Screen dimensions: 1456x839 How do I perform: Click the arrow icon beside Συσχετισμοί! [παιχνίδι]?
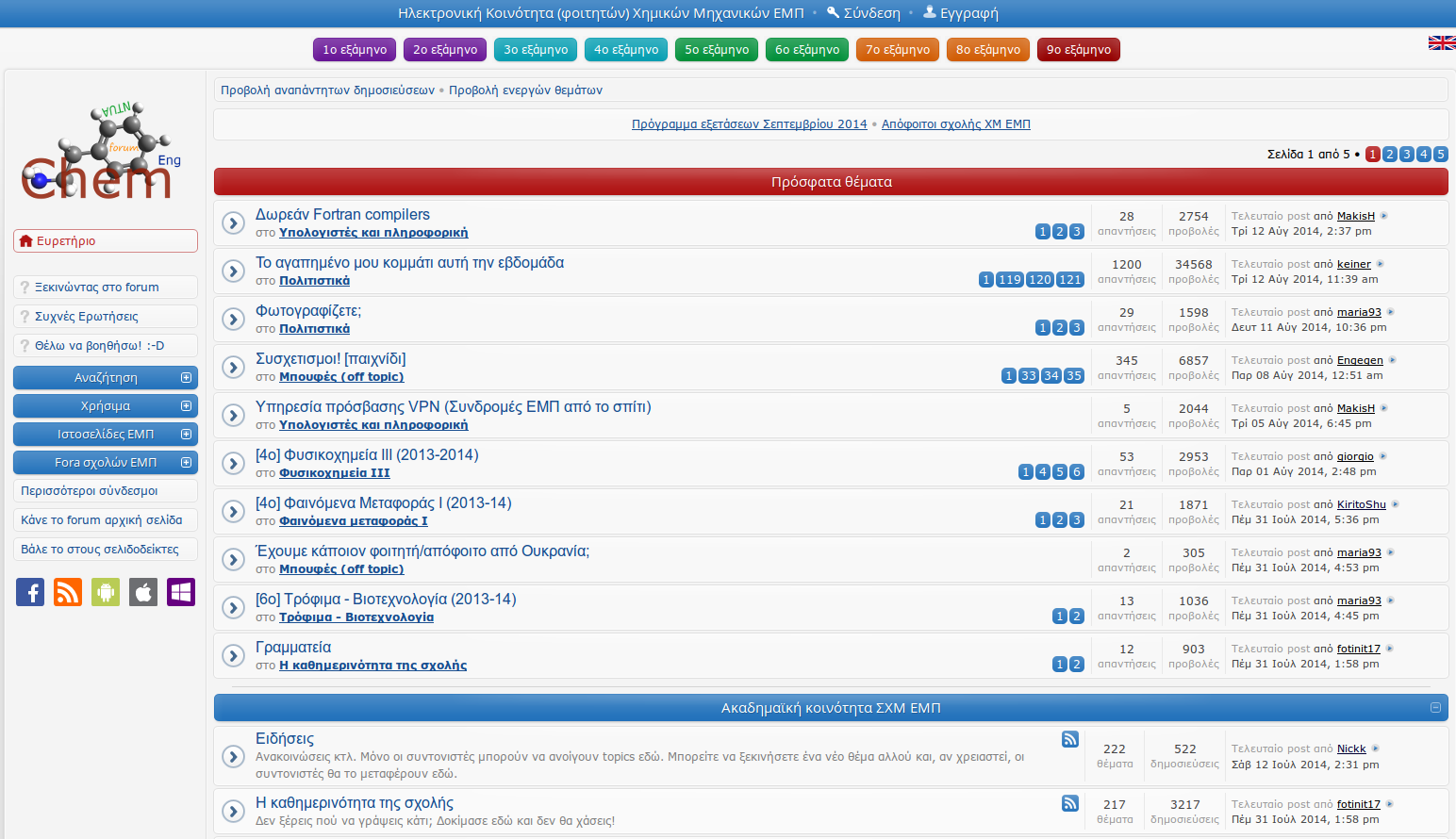pyautogui.click(x=234, y=367)
